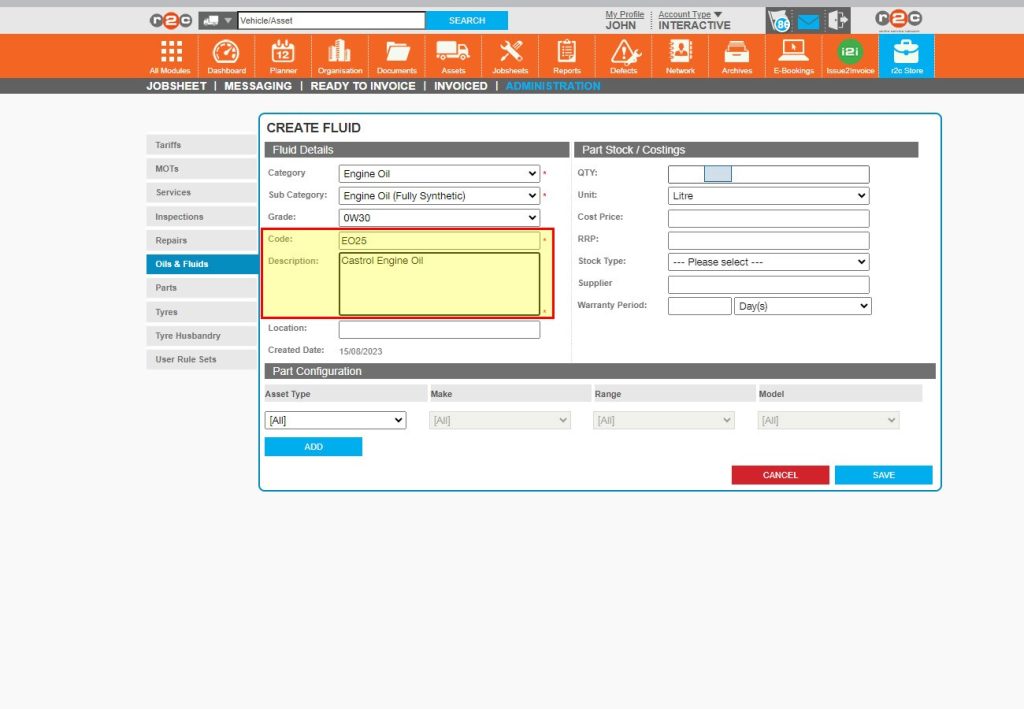The image size is (1024, 709).
Task: Click the Vehicle/Asset search field
Action: (x=331, y=20)
